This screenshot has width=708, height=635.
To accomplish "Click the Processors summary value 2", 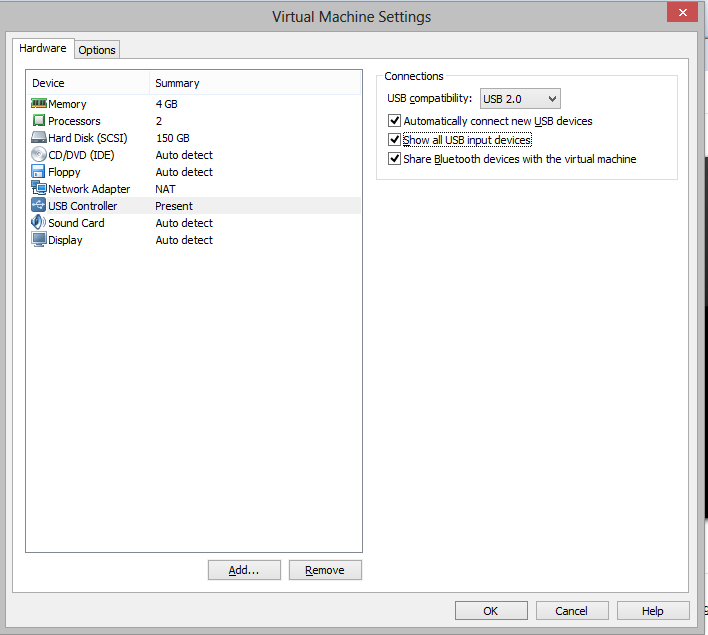I will (159, 121).
